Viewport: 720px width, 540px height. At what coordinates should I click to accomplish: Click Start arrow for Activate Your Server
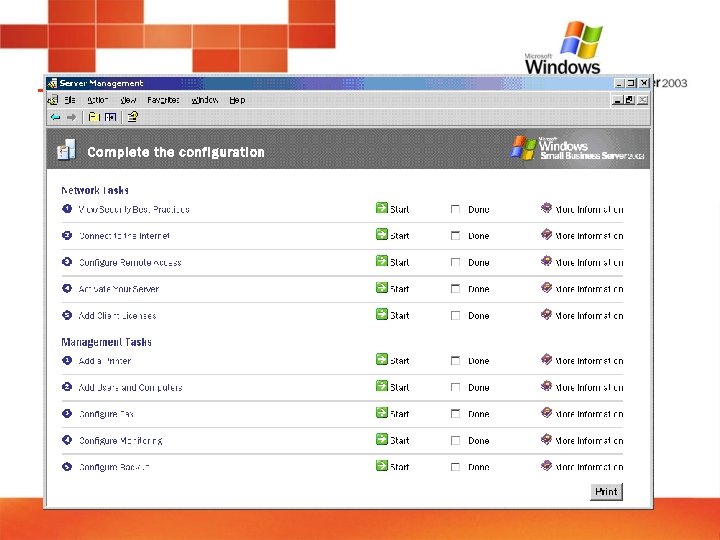tap(382, 288)
